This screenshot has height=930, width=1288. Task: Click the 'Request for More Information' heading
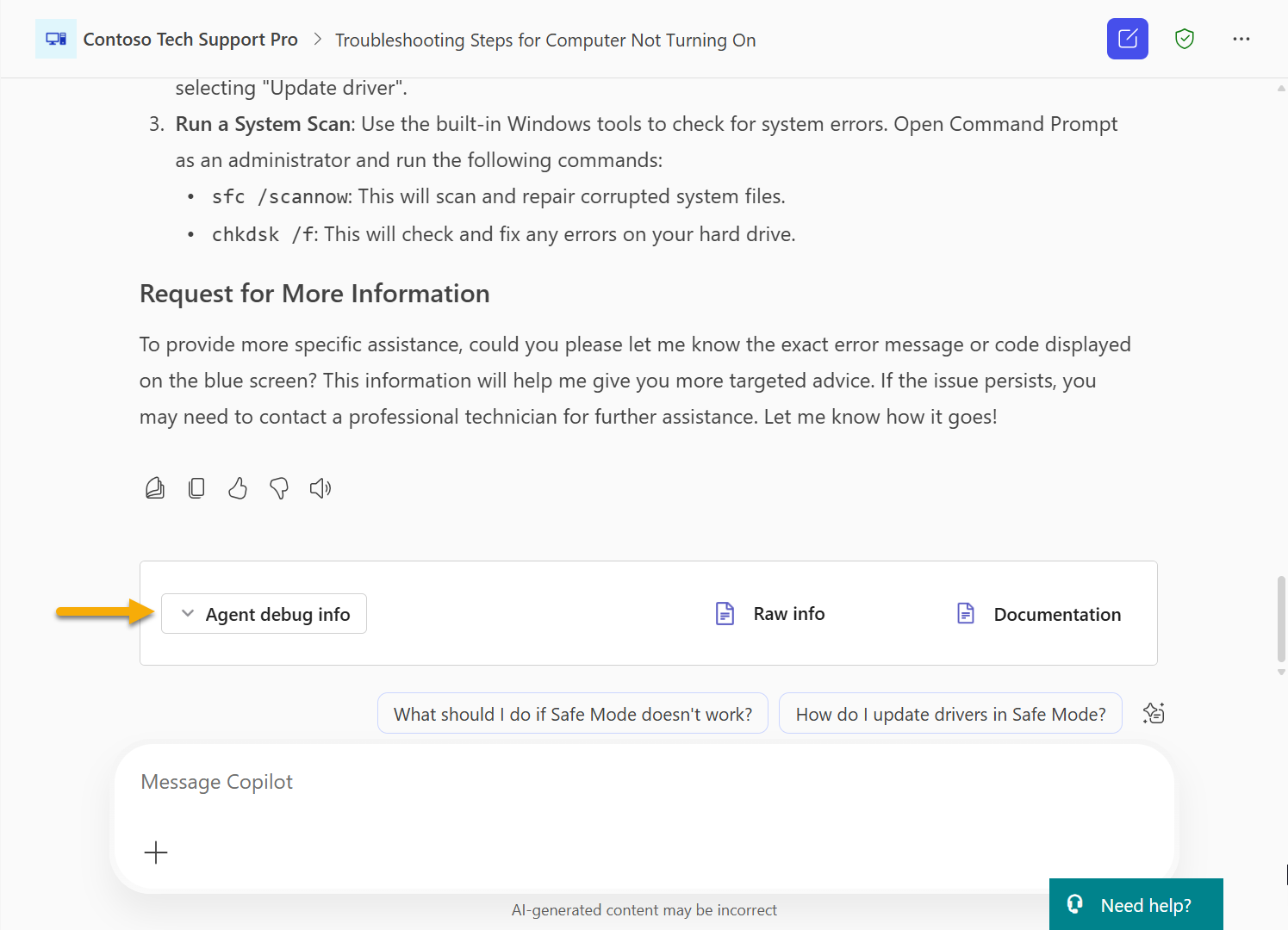point(314,294)
